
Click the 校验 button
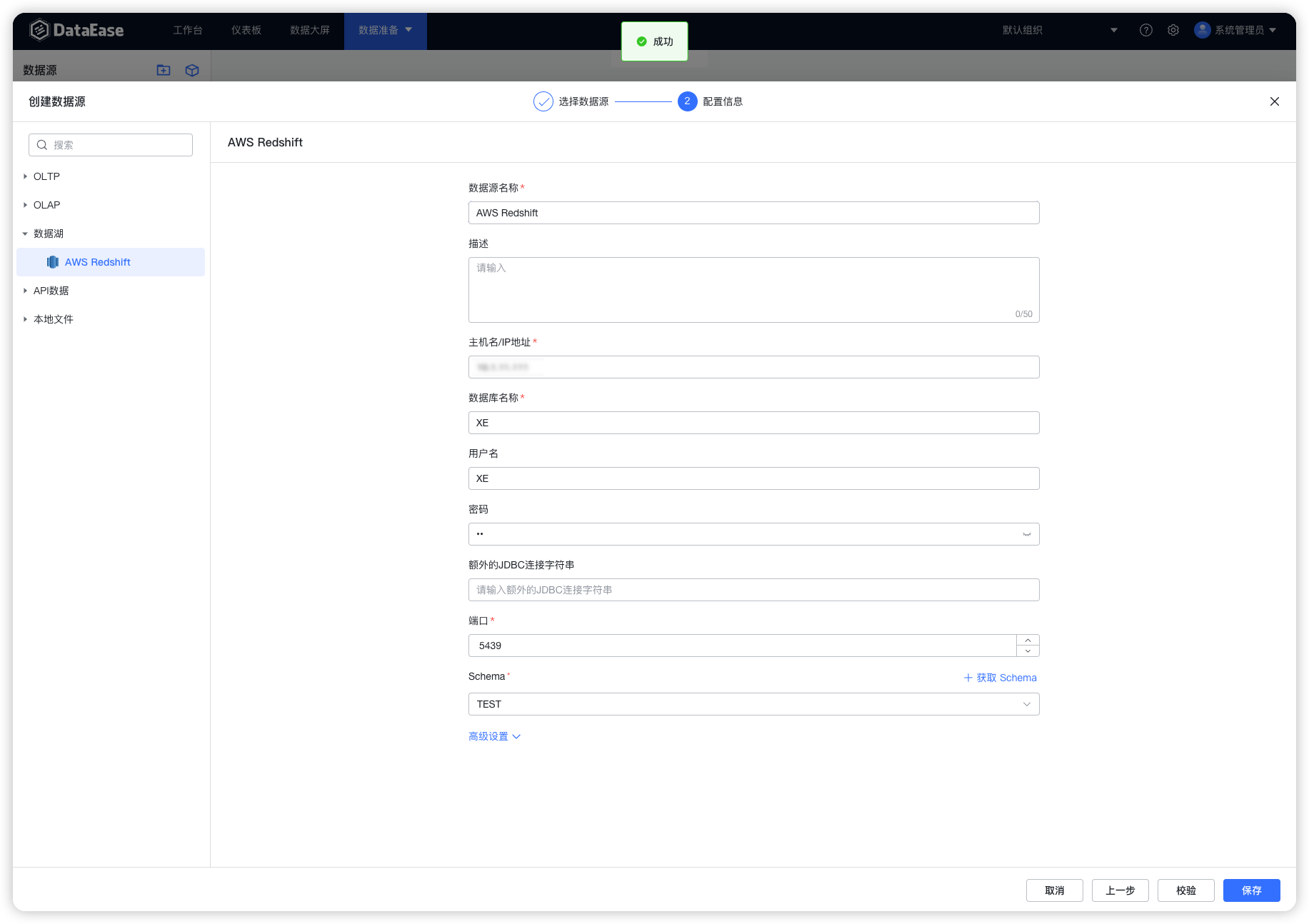[1185, 890]
